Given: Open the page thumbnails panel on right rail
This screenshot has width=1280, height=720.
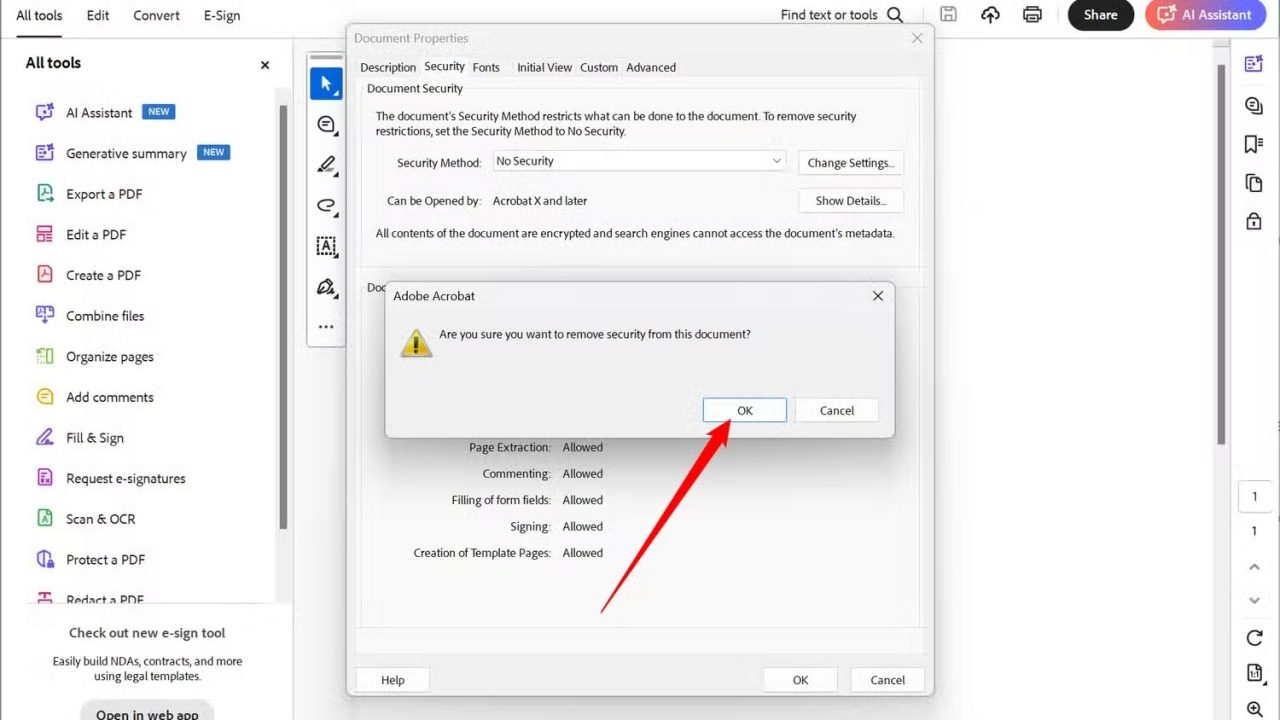Looking at the screenshot, I should point(1253,183).
